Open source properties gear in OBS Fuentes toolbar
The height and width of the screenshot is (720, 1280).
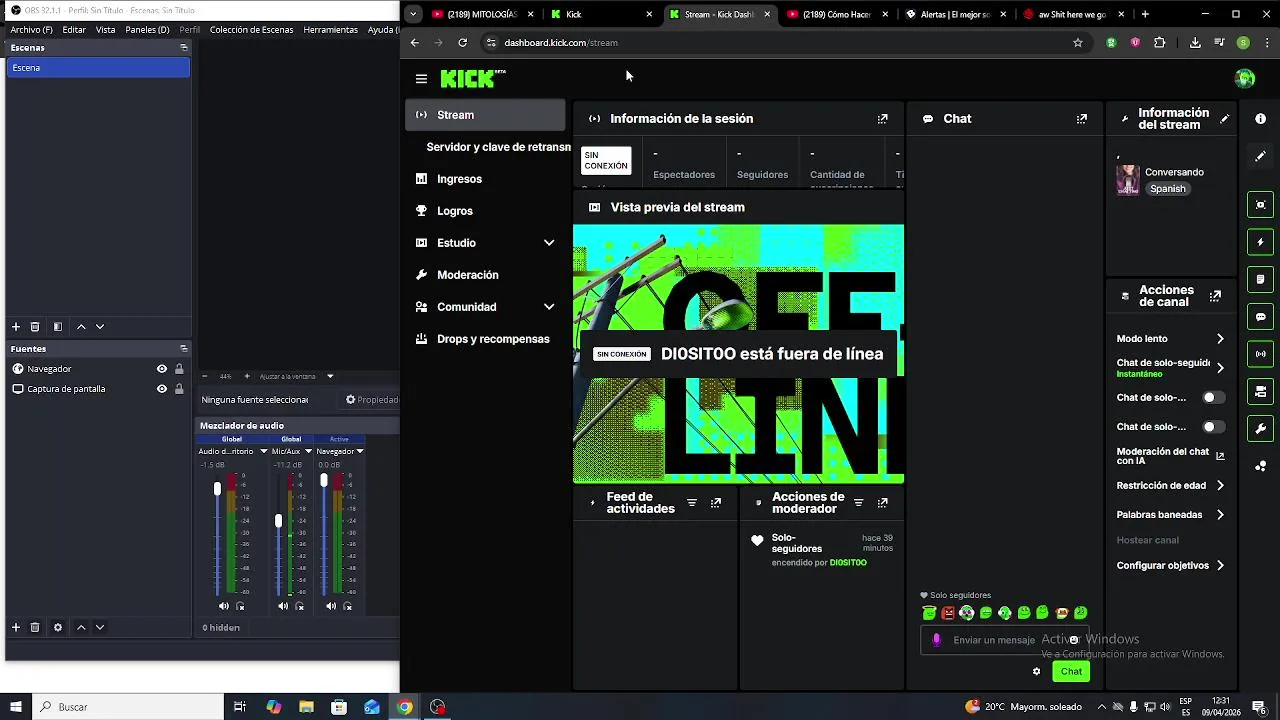tap(58, 627)
